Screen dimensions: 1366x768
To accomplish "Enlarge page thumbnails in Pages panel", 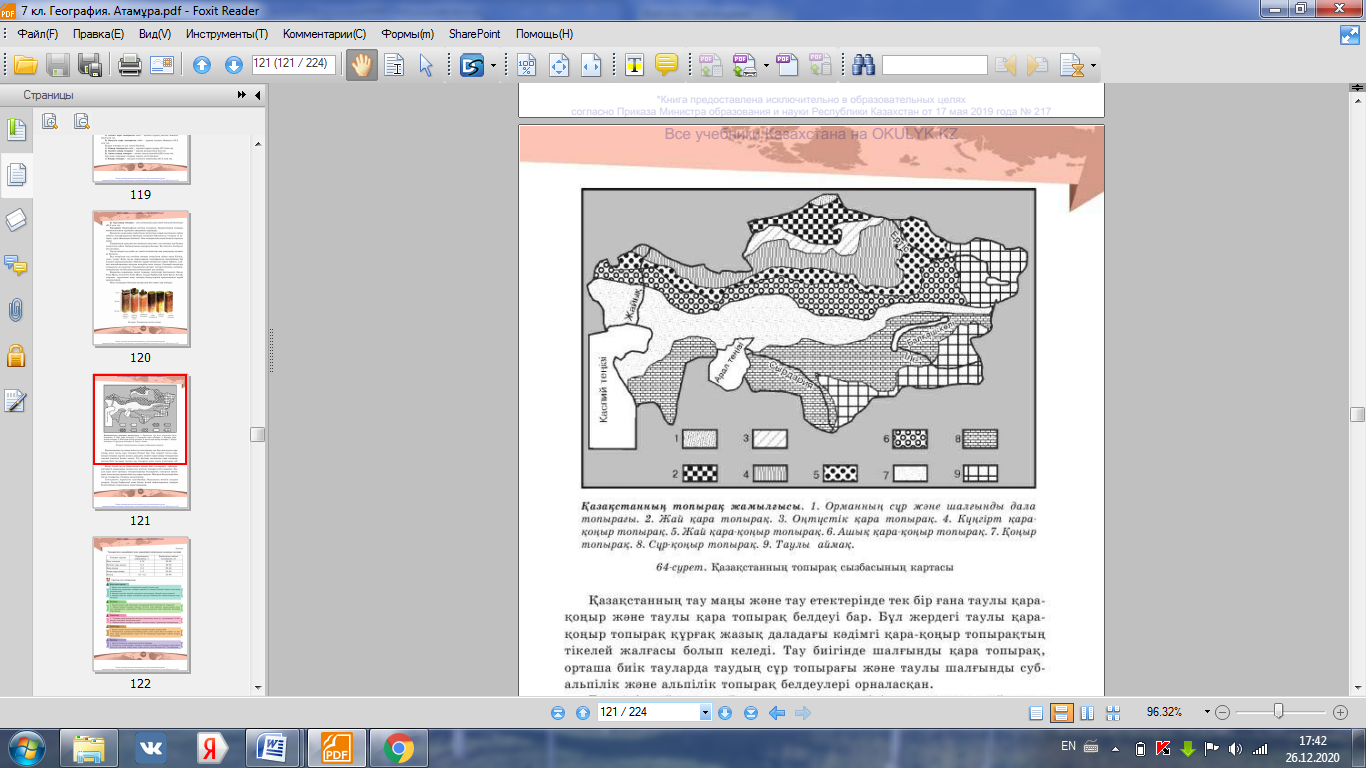I will pos(49,122).
